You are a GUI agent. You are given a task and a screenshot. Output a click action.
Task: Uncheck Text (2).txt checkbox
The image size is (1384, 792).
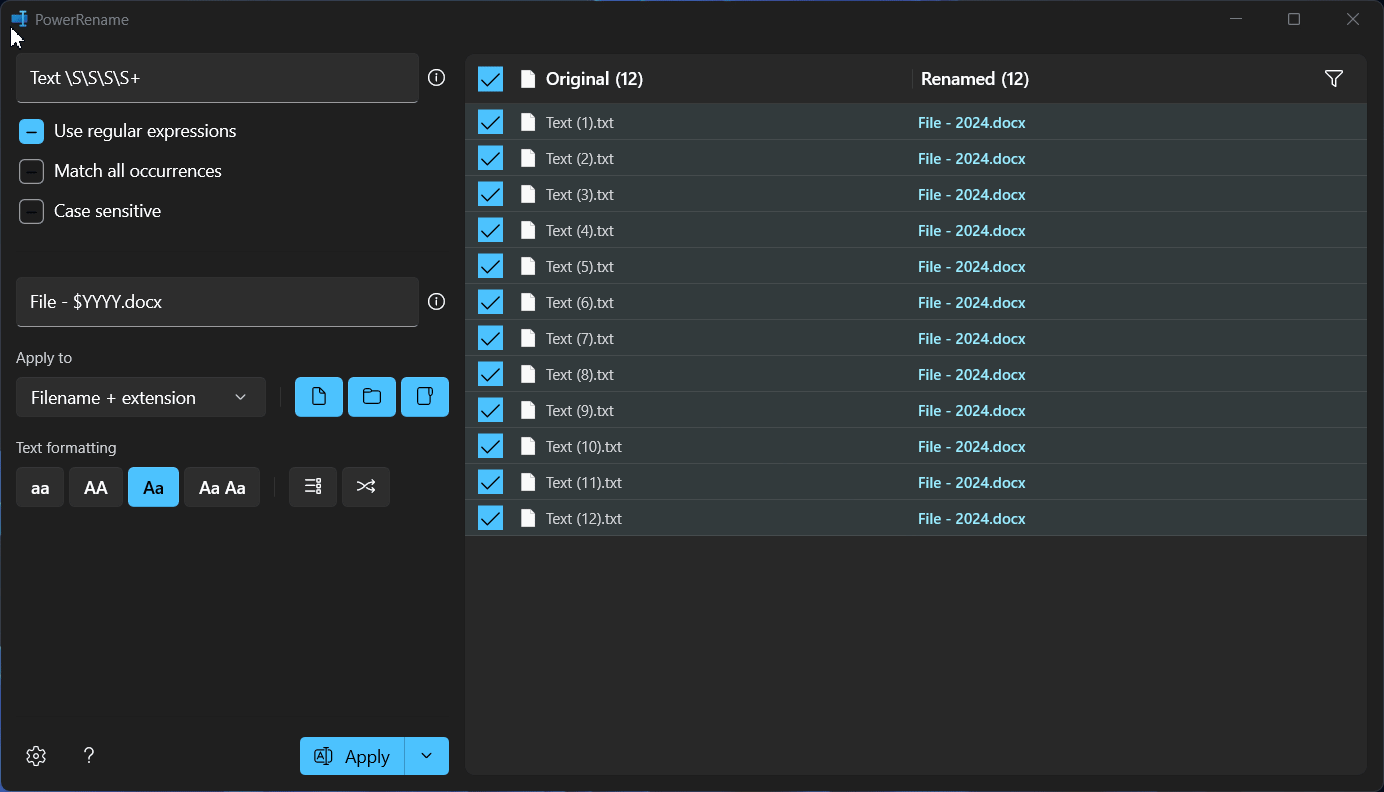point(490,158)
